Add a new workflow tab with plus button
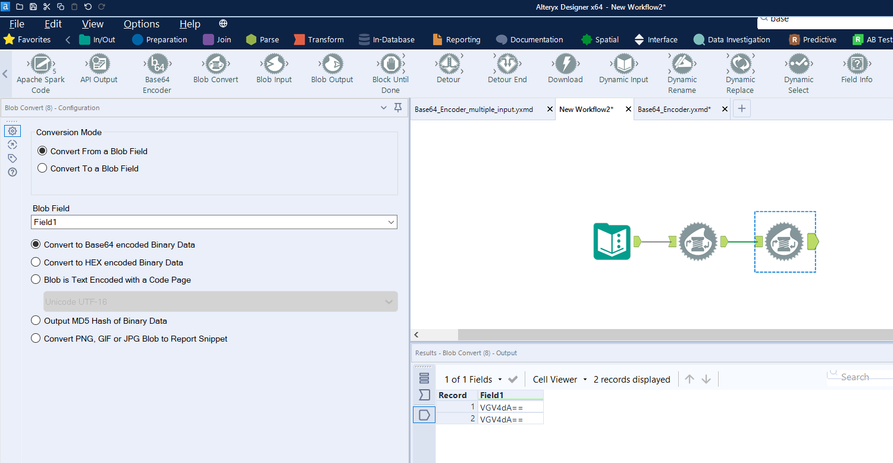The width and height of the screenshot is (893, 463). [742, 109]
